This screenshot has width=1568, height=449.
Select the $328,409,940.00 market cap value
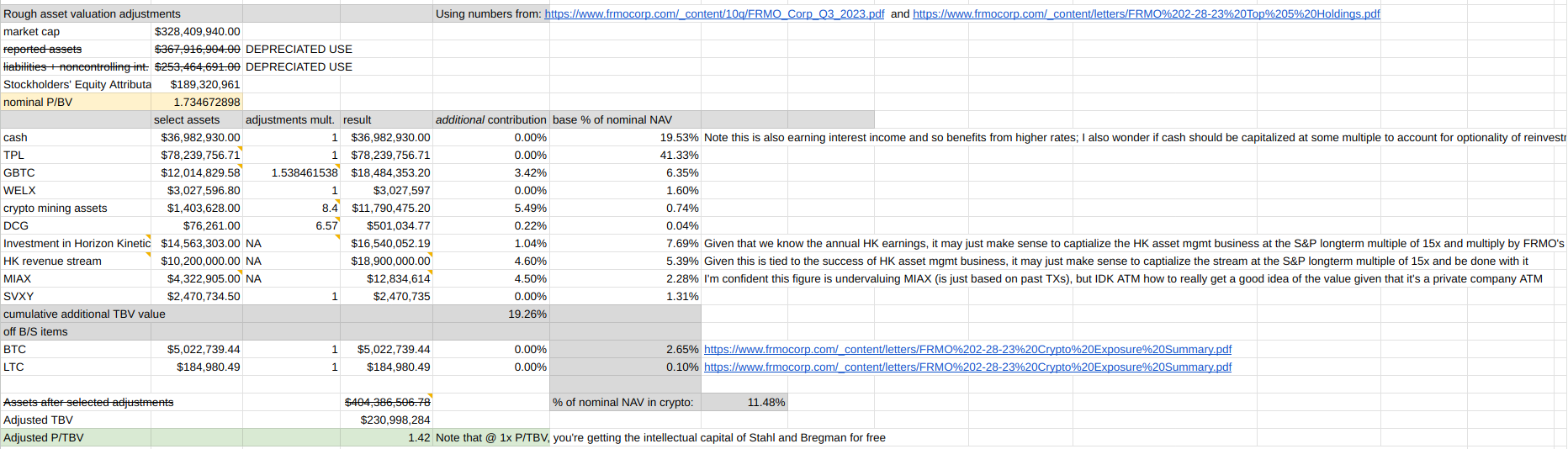197,31
